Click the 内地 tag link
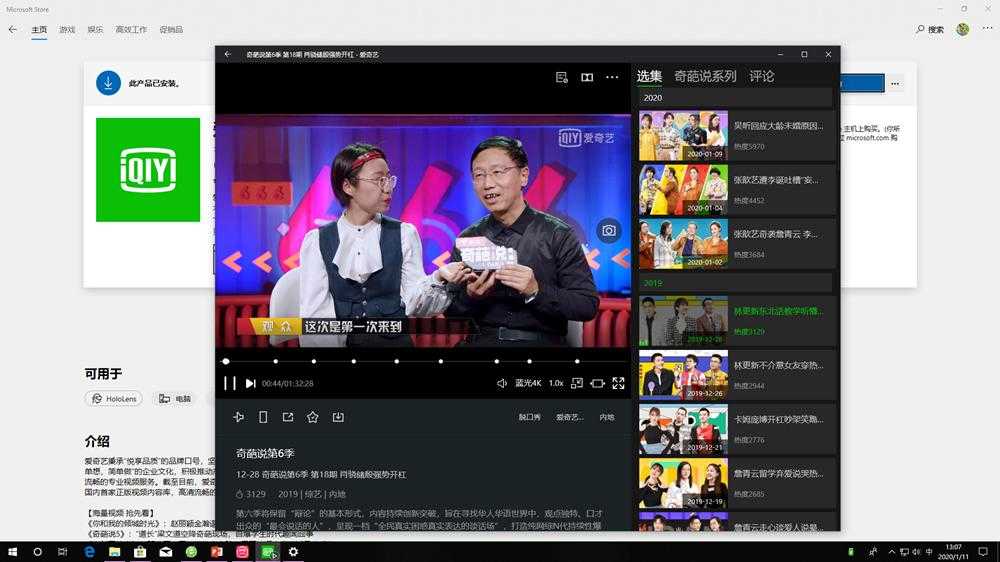Image resolution: width=1000 pixels, height=562 pixels. coord(607,417)
